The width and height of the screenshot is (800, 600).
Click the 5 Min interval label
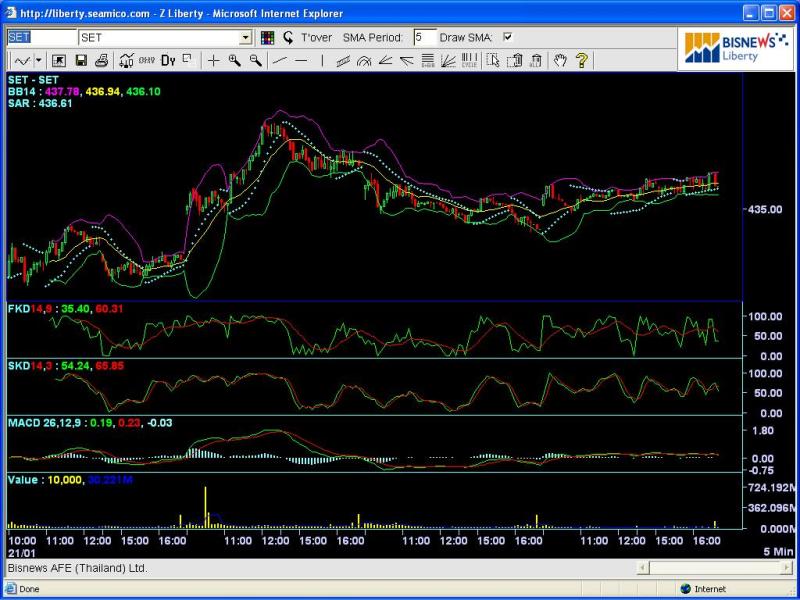779,552
